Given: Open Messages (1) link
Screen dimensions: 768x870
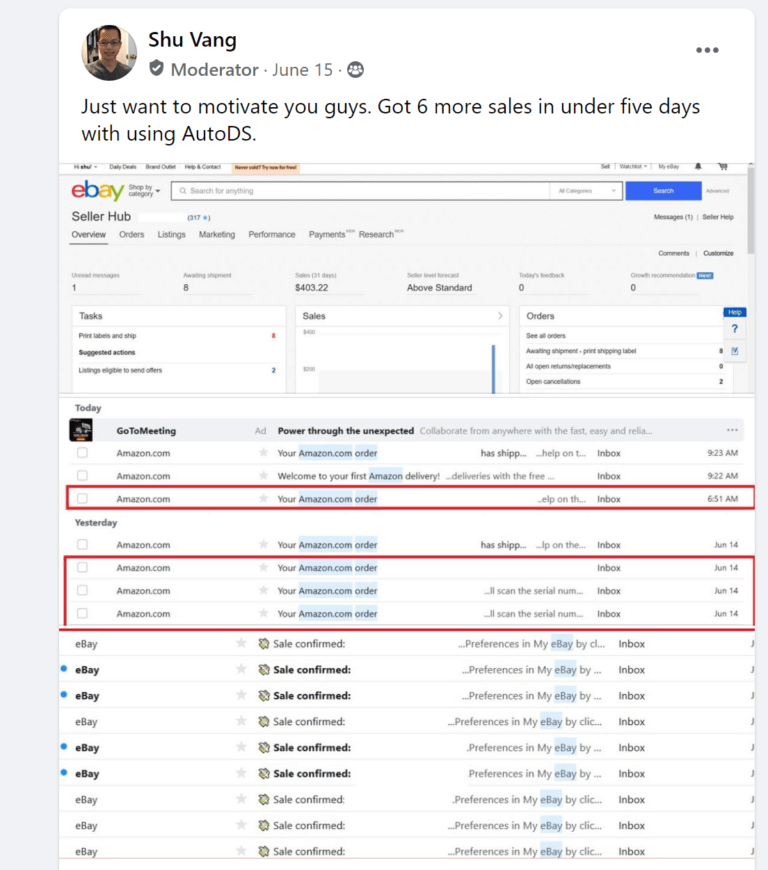Looking at the screenshot, I should point(673,217).
